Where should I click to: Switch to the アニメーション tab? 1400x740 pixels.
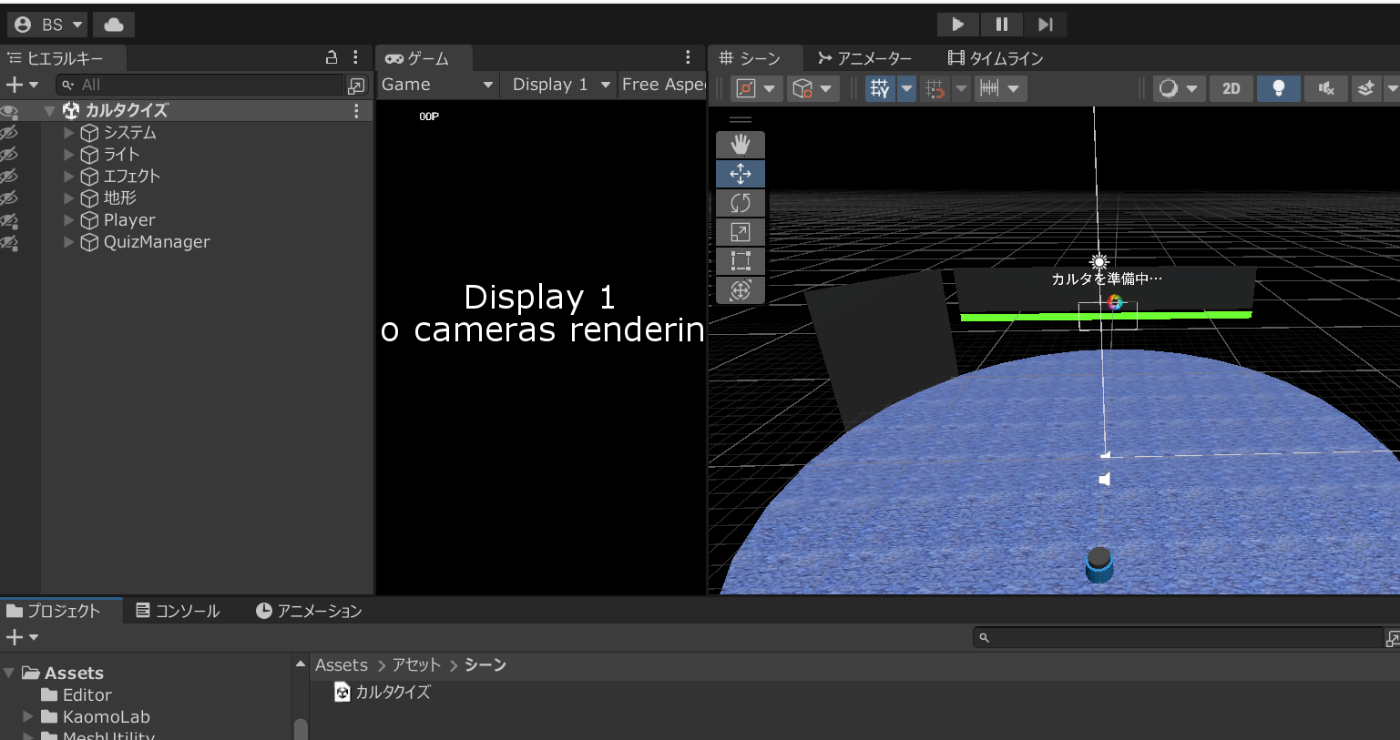pyautogui.click(x=309, y=610)
